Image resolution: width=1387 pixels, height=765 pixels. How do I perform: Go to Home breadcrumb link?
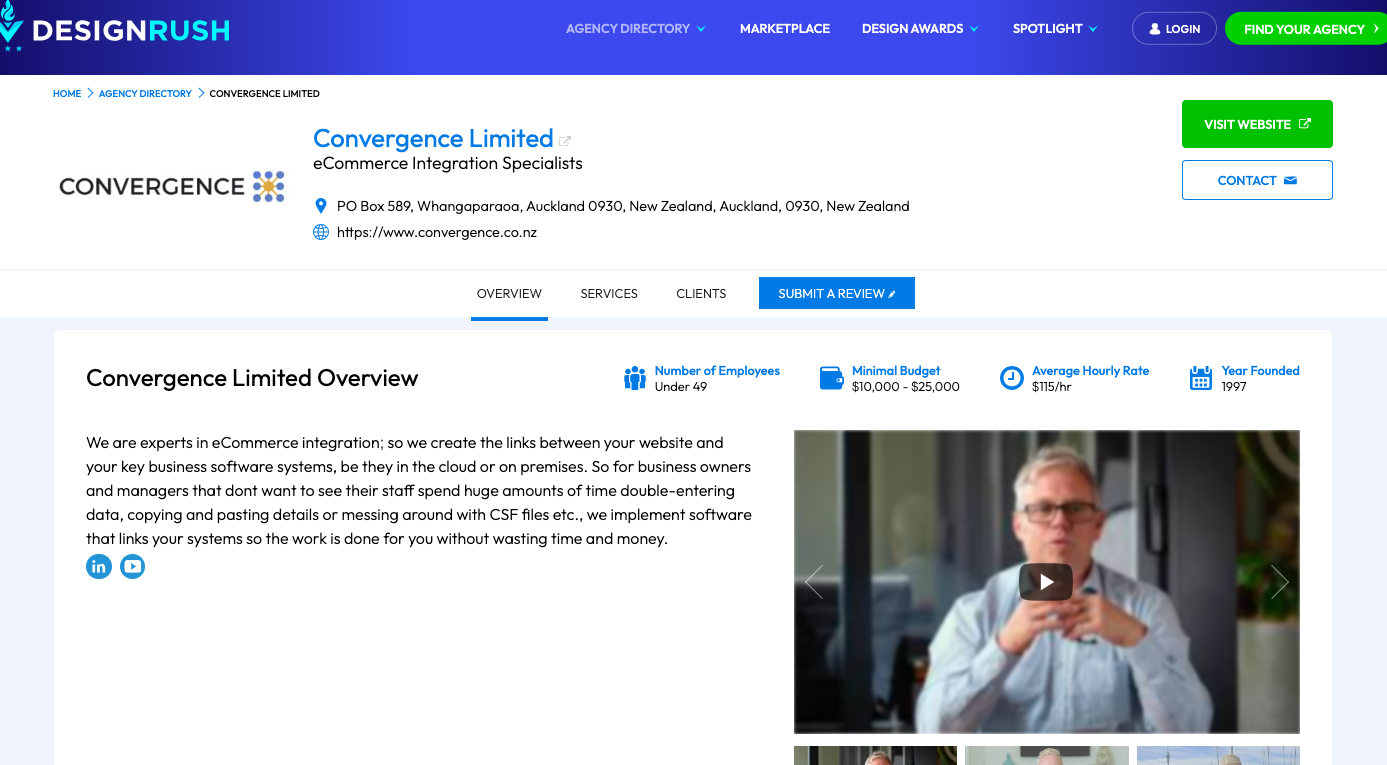point(67,93)
